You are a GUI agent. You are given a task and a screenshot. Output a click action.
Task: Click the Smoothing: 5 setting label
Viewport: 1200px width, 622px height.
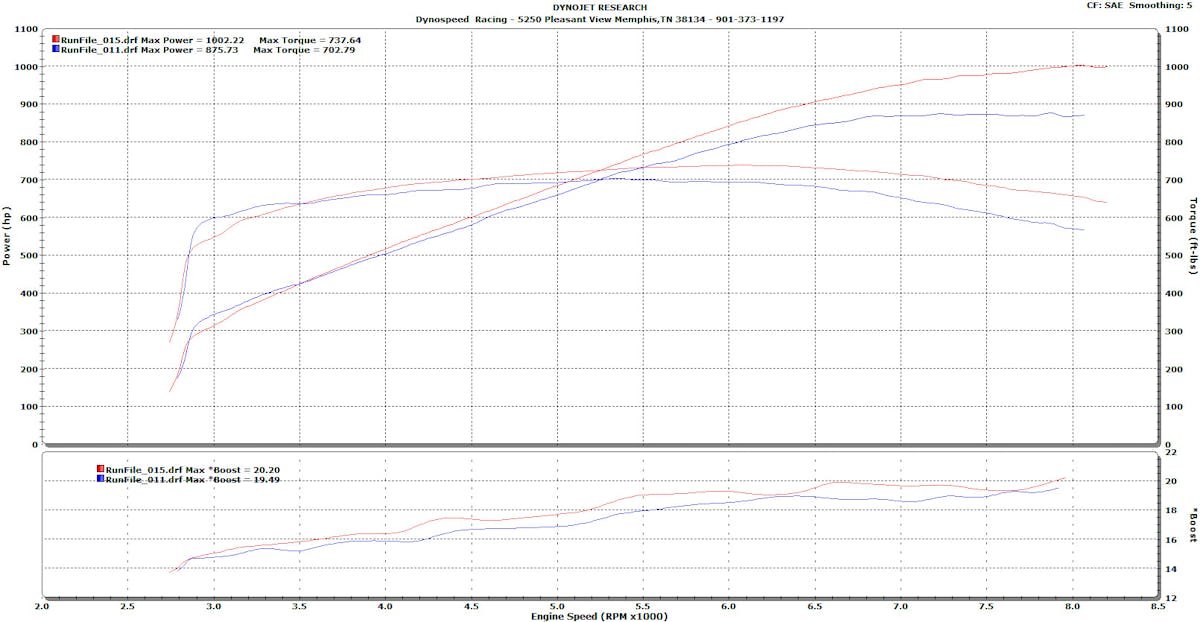pyautogui.click(x=1163, y=6)
